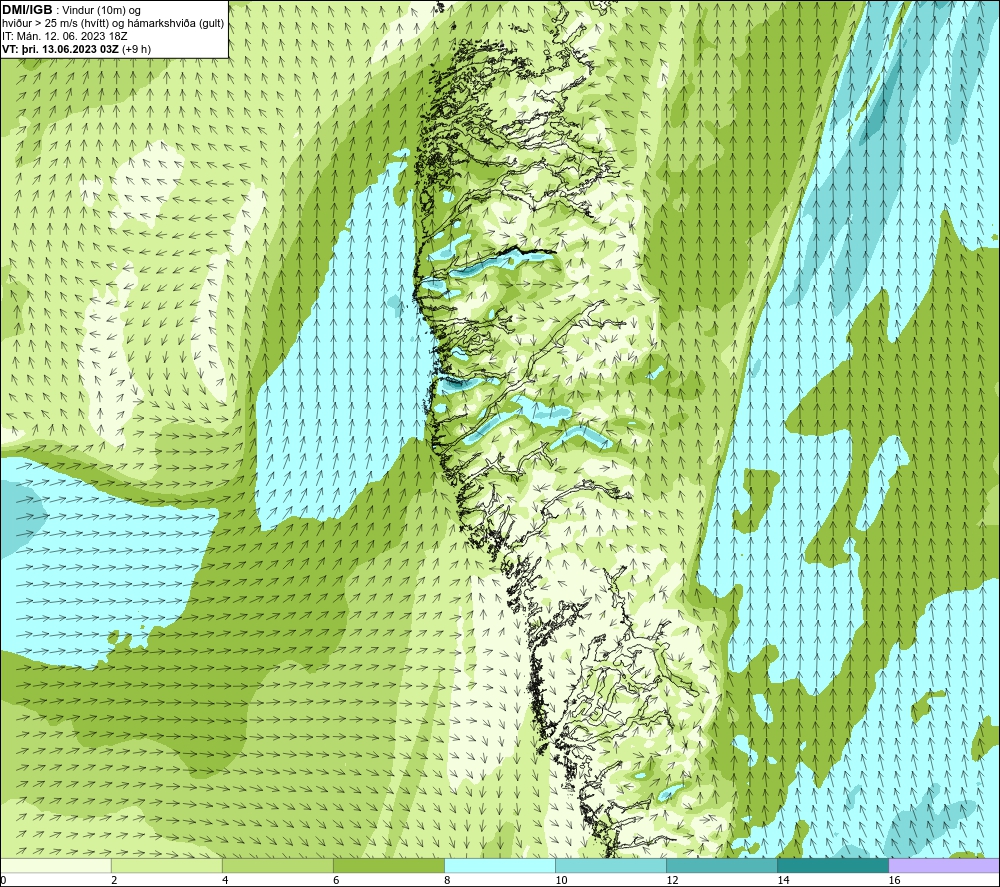Click the light green 2–4 m/s legend swatch

point(167,865)
